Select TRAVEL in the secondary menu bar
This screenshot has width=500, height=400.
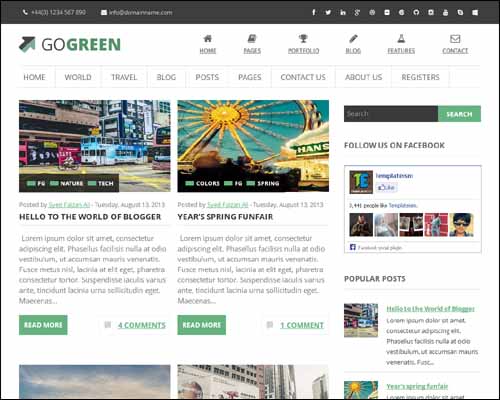124,77
